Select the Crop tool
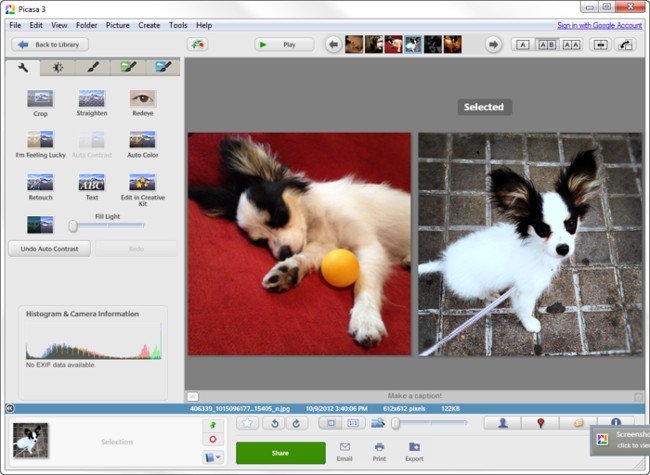The width and height of the screenshot is (650, 475). [40, 99]
